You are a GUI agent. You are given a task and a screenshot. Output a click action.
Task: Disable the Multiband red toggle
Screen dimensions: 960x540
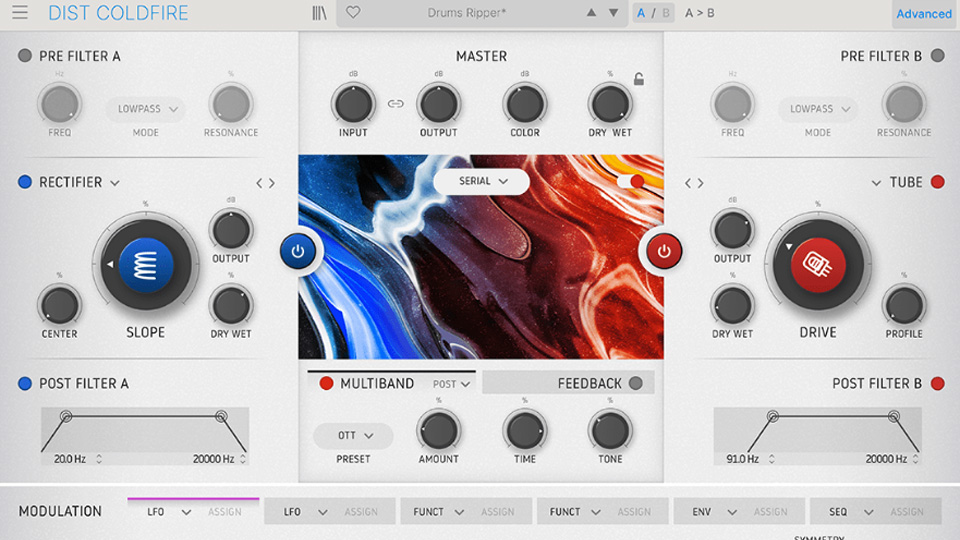[326, 383]
